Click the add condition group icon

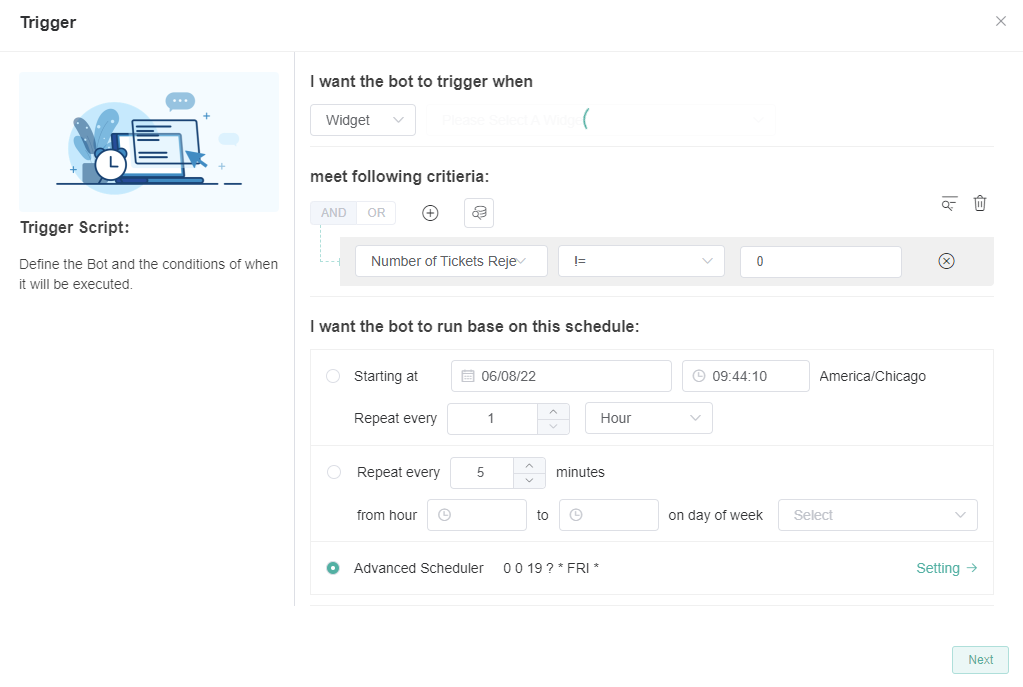(x=479, y=213)
